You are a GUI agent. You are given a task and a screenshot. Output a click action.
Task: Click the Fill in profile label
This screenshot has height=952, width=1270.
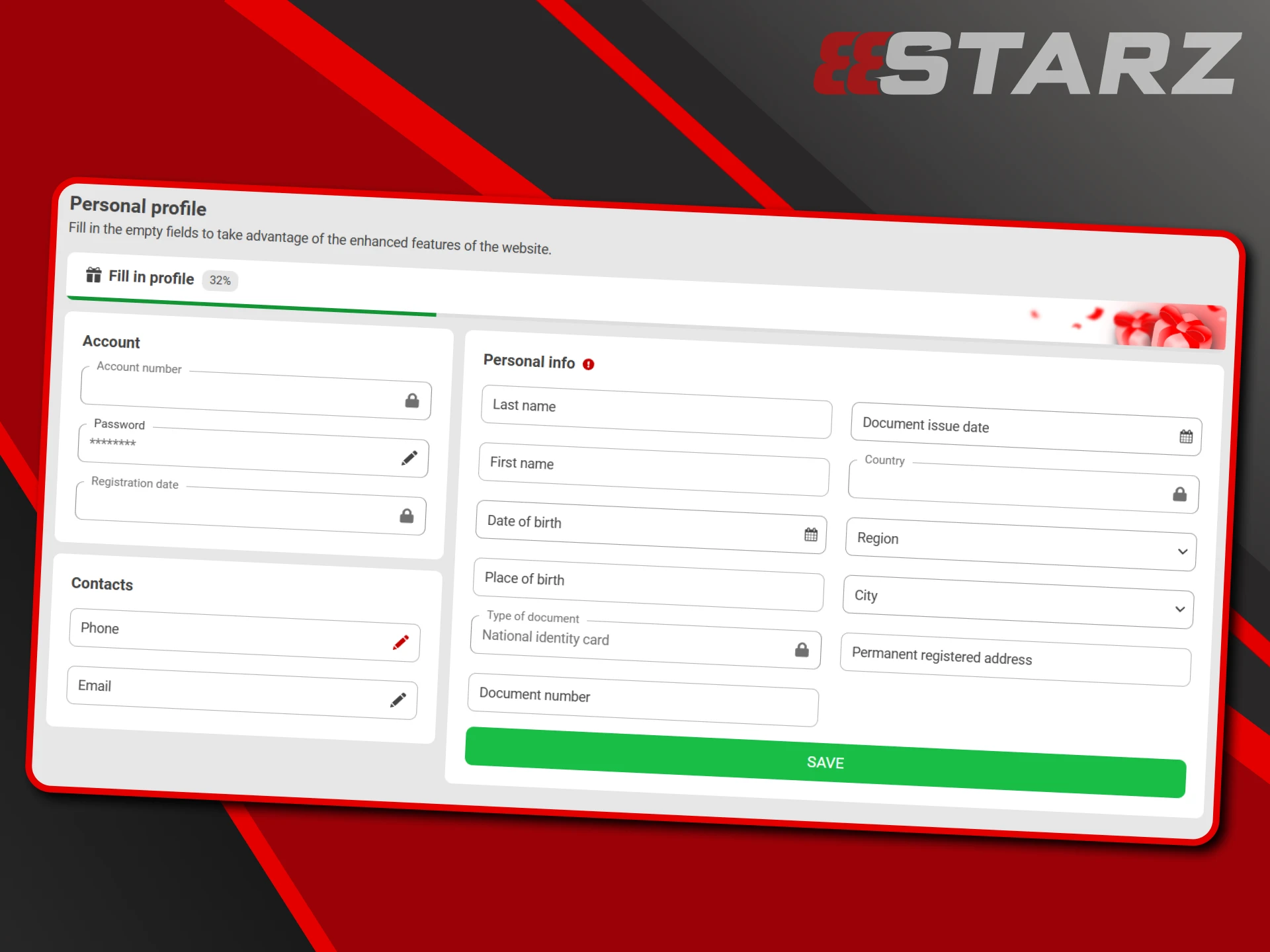[151, 277]
